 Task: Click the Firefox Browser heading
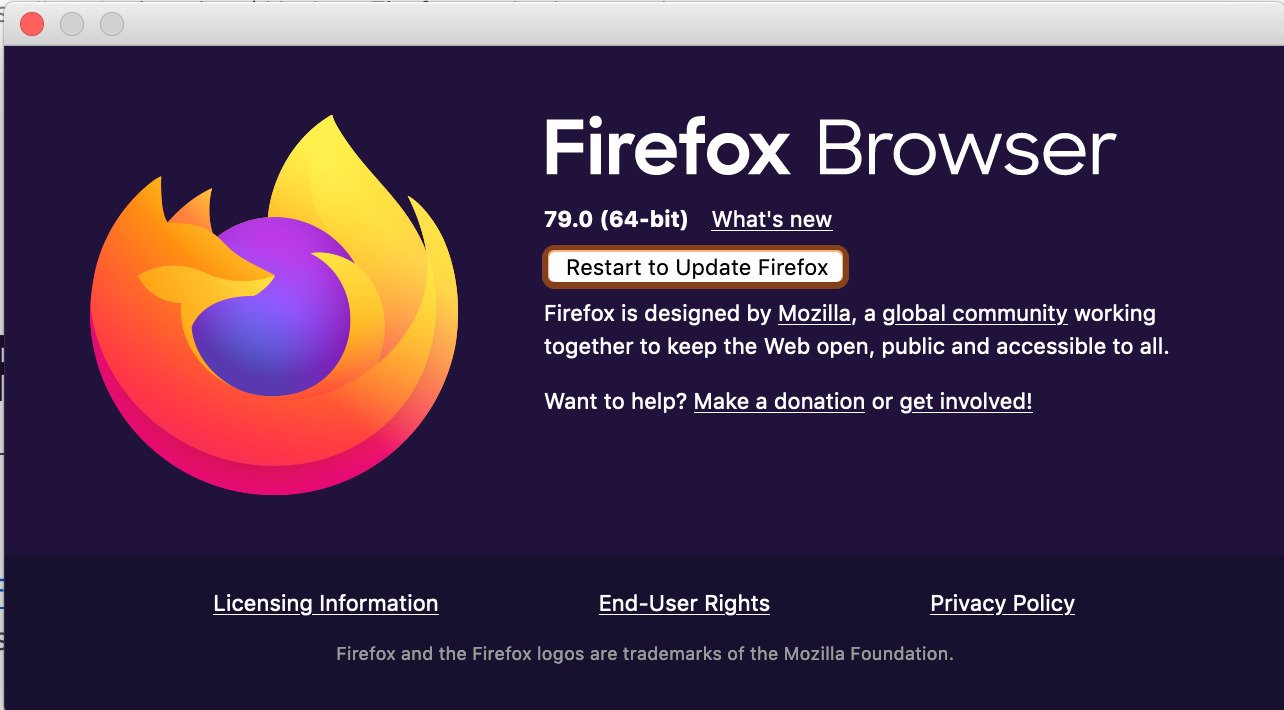tap(830, 148)
